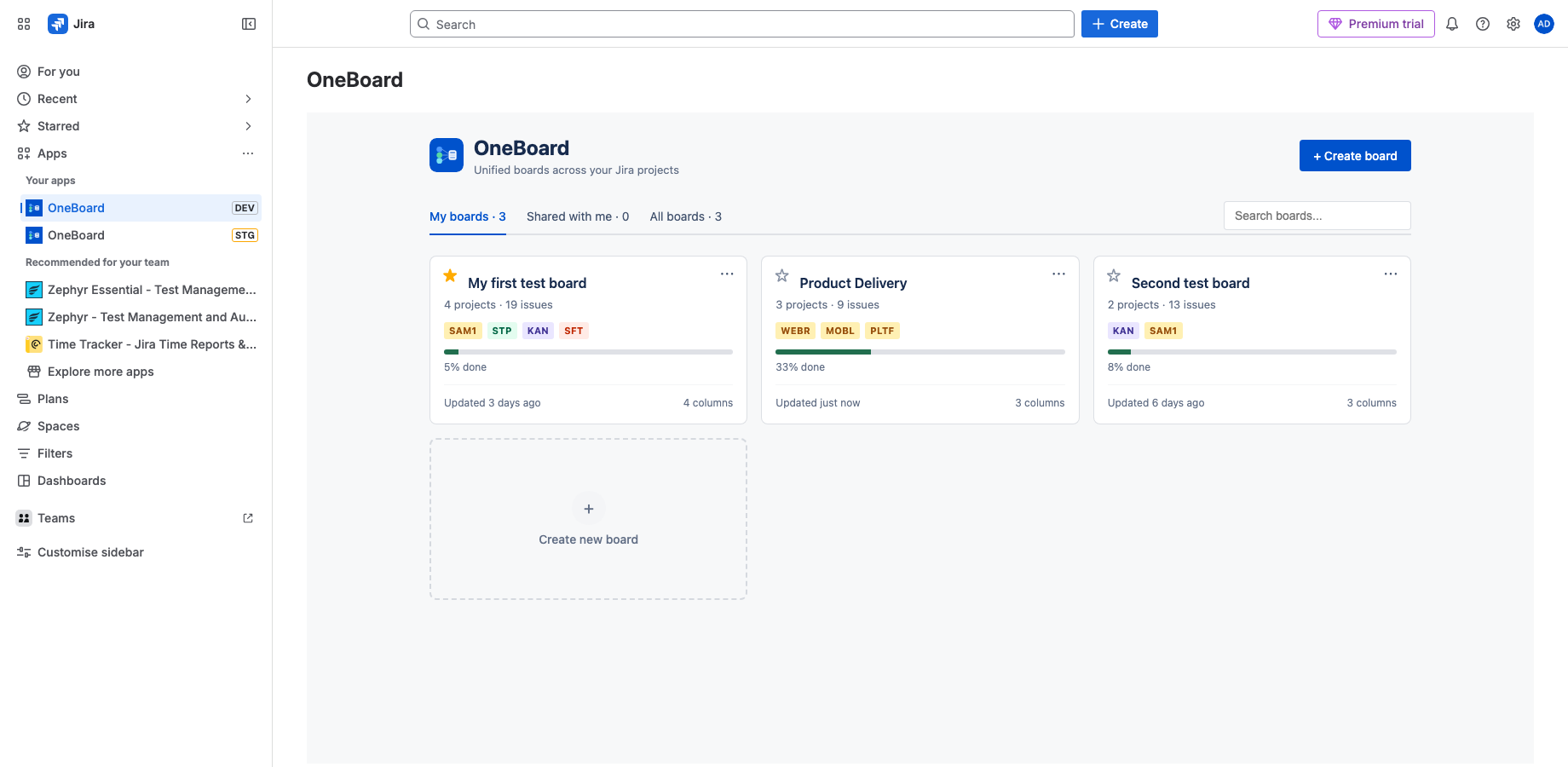Click SAM1 tag on My first test board
The image size is (1568, 767).
463,331
